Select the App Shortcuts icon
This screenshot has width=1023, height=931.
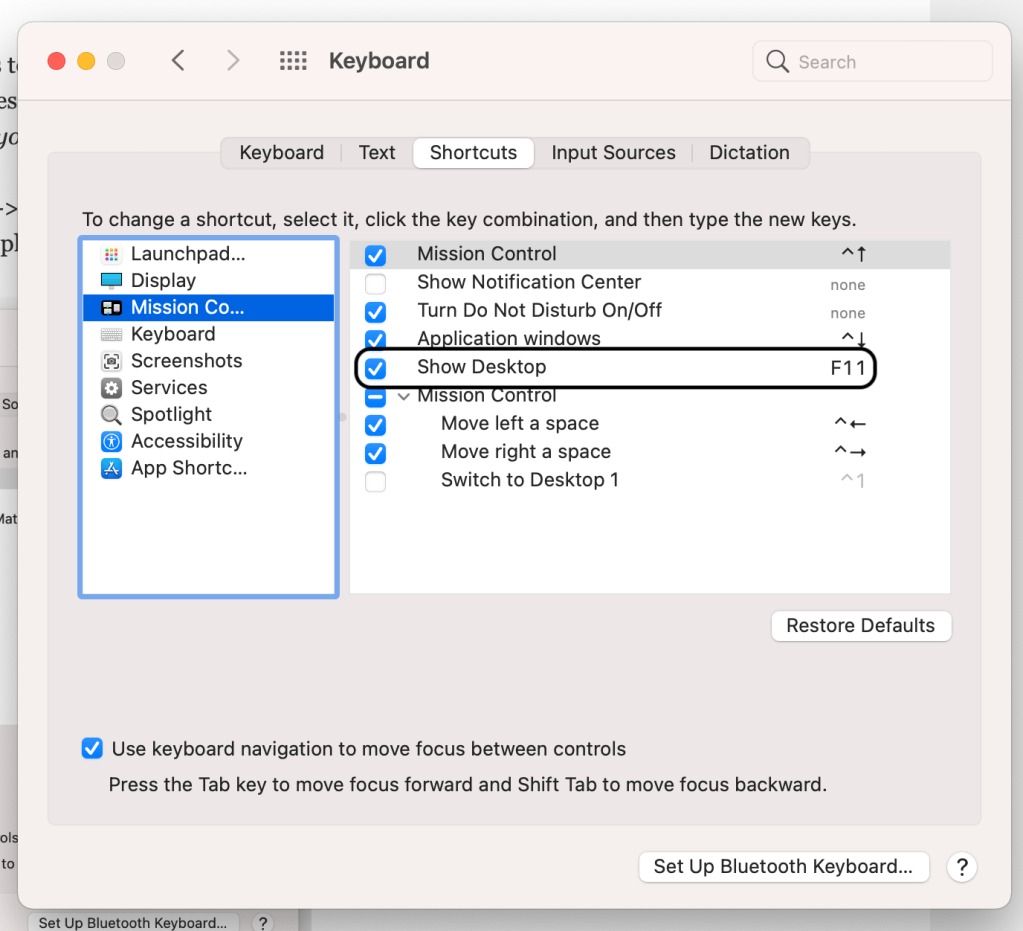(112, 468)
